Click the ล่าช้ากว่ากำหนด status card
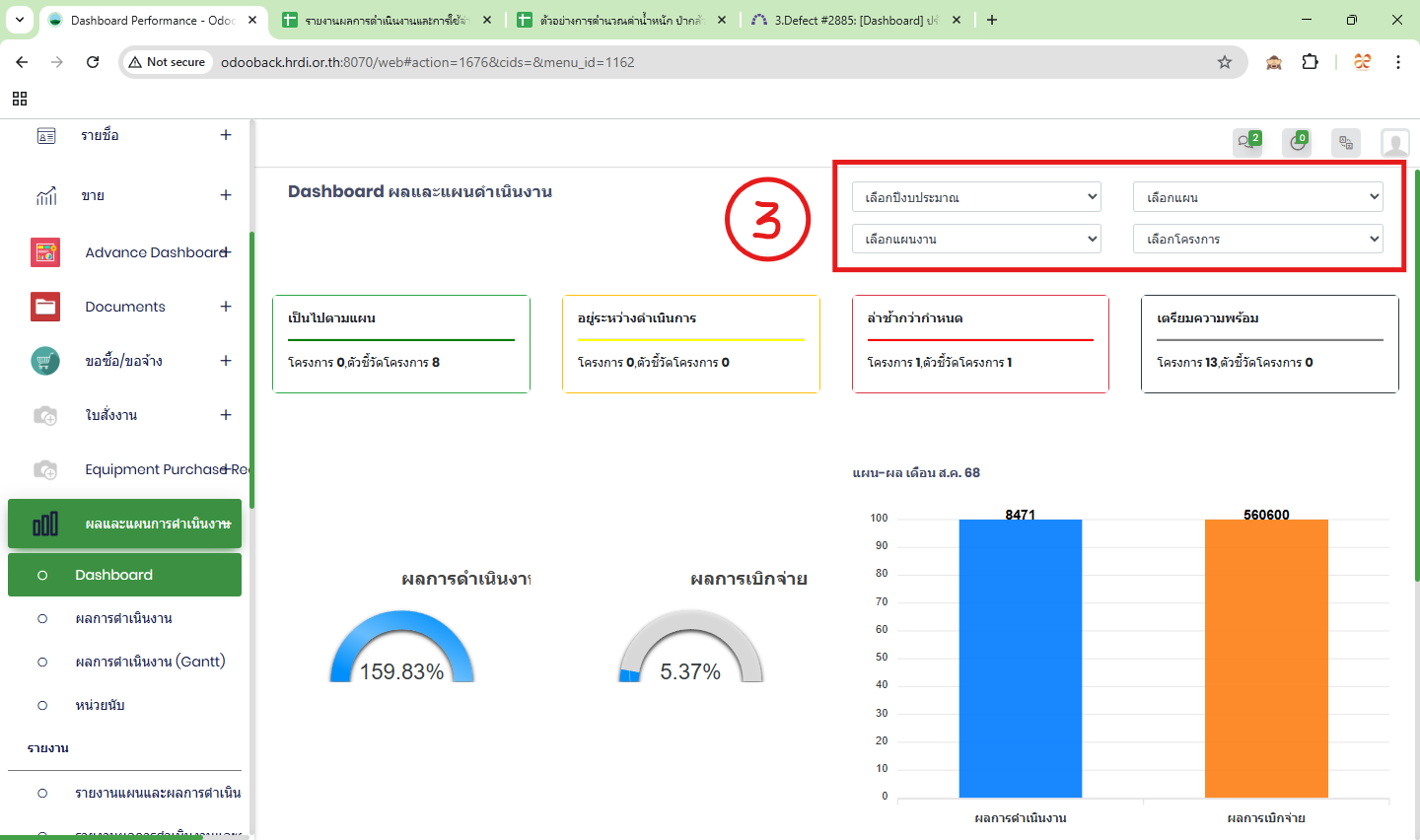 click(980, 344)
